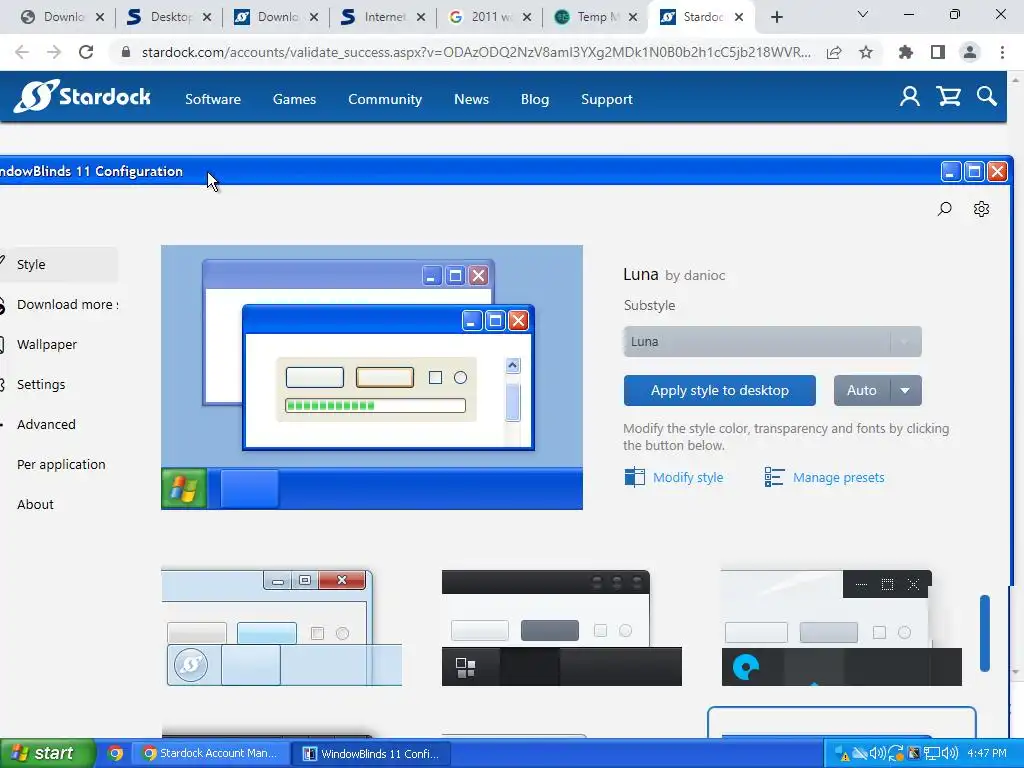
Task: Click the Manage presets icon
Action: pos(774,477)
